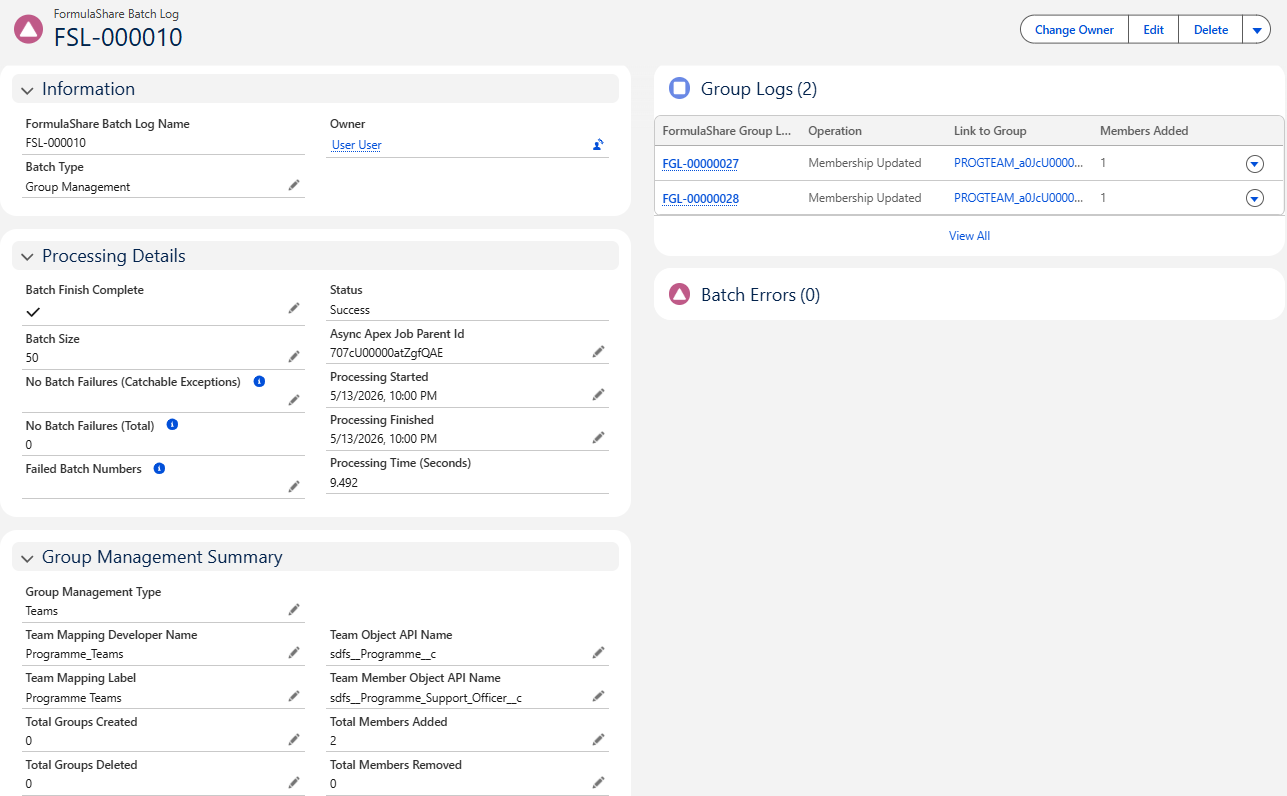The width and height of the screenshot is (1287, 796).
Task: Click the Members Added column header
Action: (x=1144, y=131)
